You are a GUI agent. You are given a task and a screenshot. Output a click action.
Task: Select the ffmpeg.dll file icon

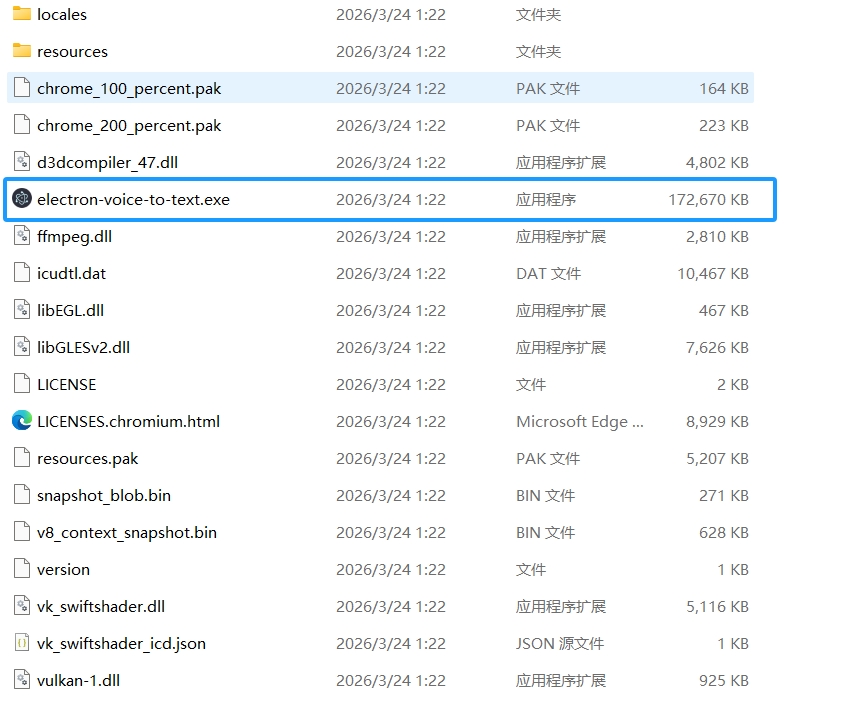(21, 236)
